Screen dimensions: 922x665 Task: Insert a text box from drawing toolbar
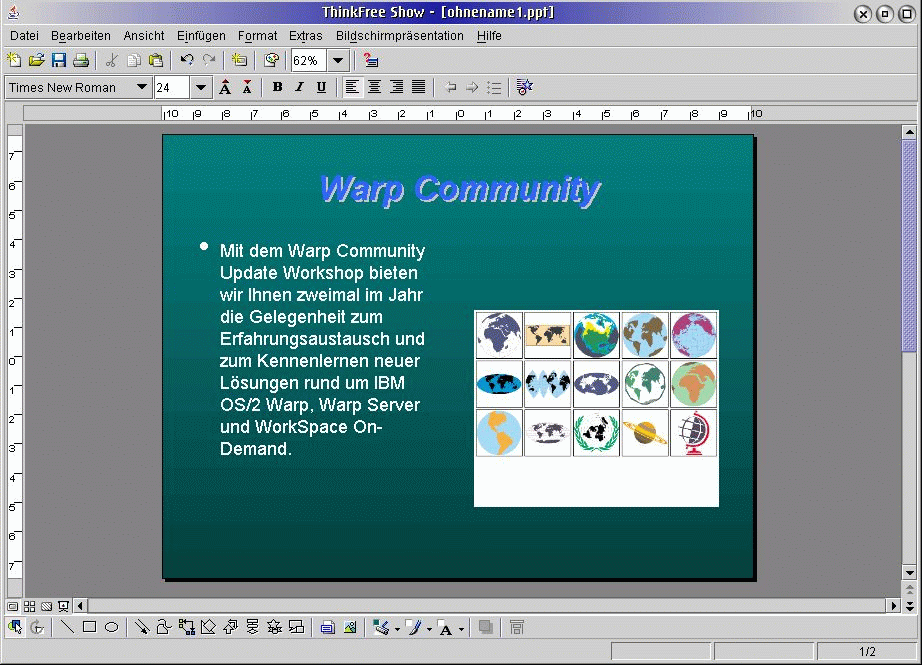click(x=328, y=627)
